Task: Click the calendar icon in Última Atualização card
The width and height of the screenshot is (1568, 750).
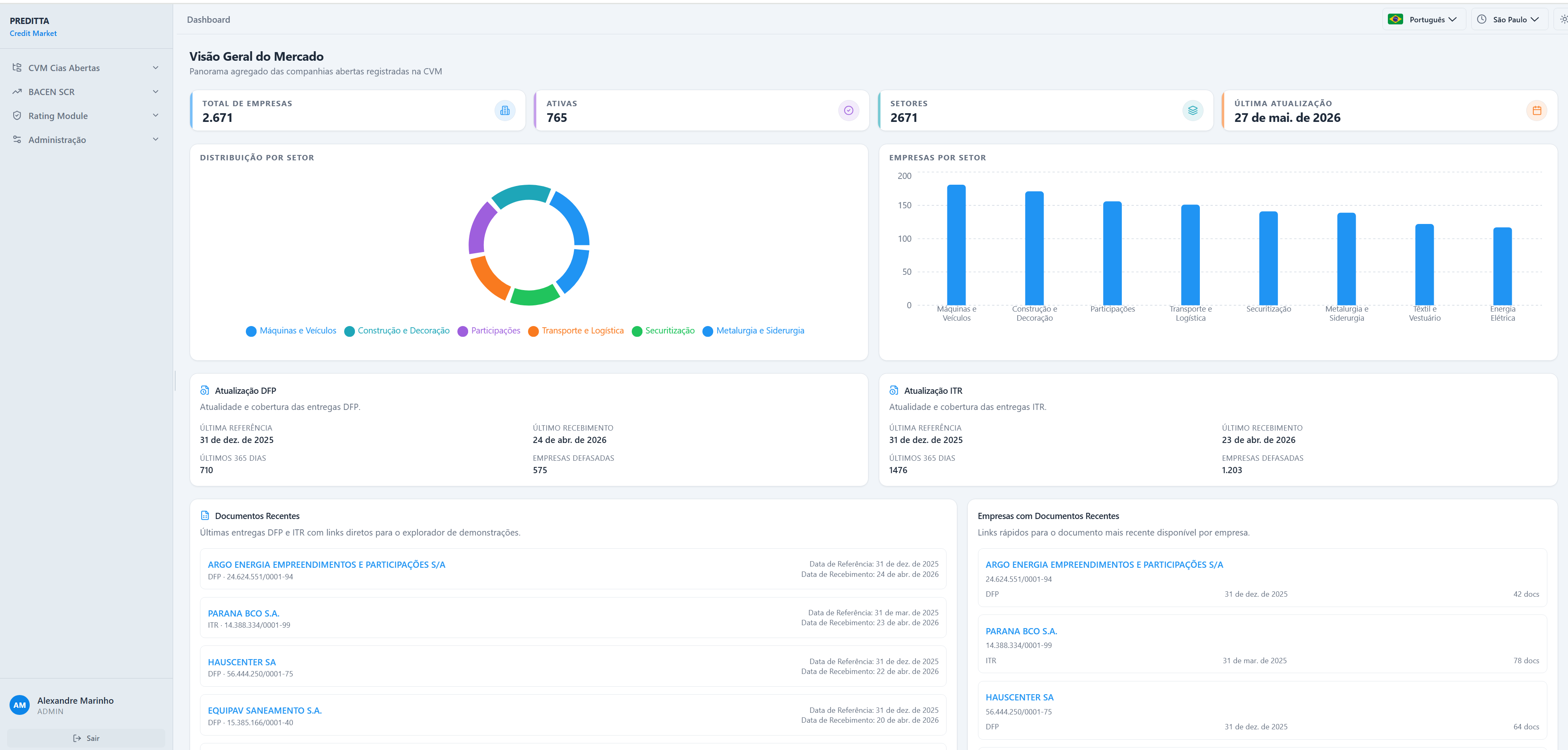Action: click(1536, 111)
